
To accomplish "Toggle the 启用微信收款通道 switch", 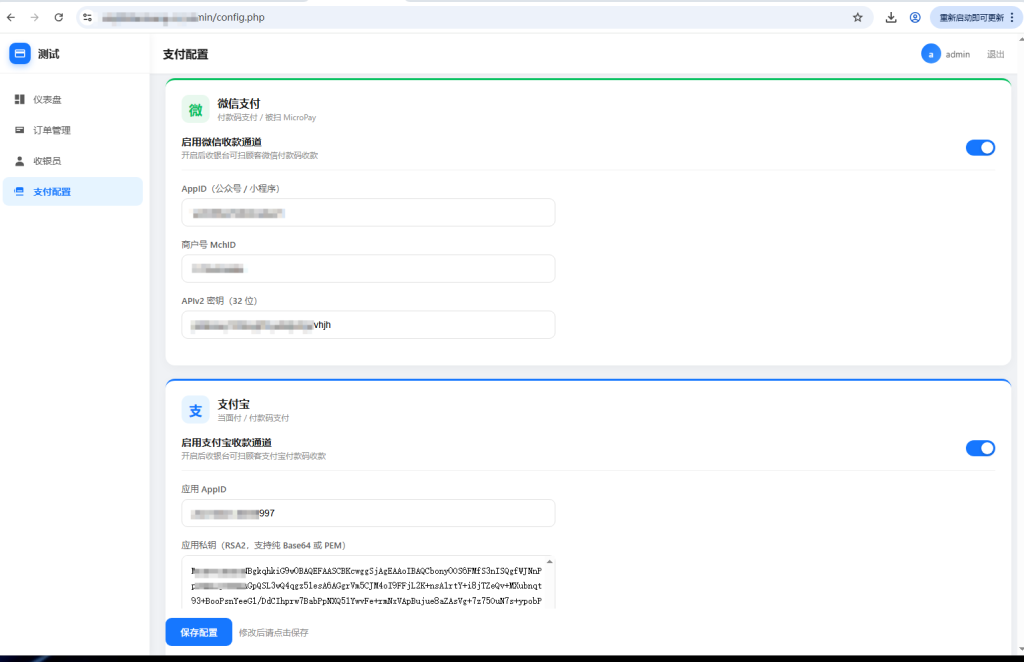I will point(980,148).
